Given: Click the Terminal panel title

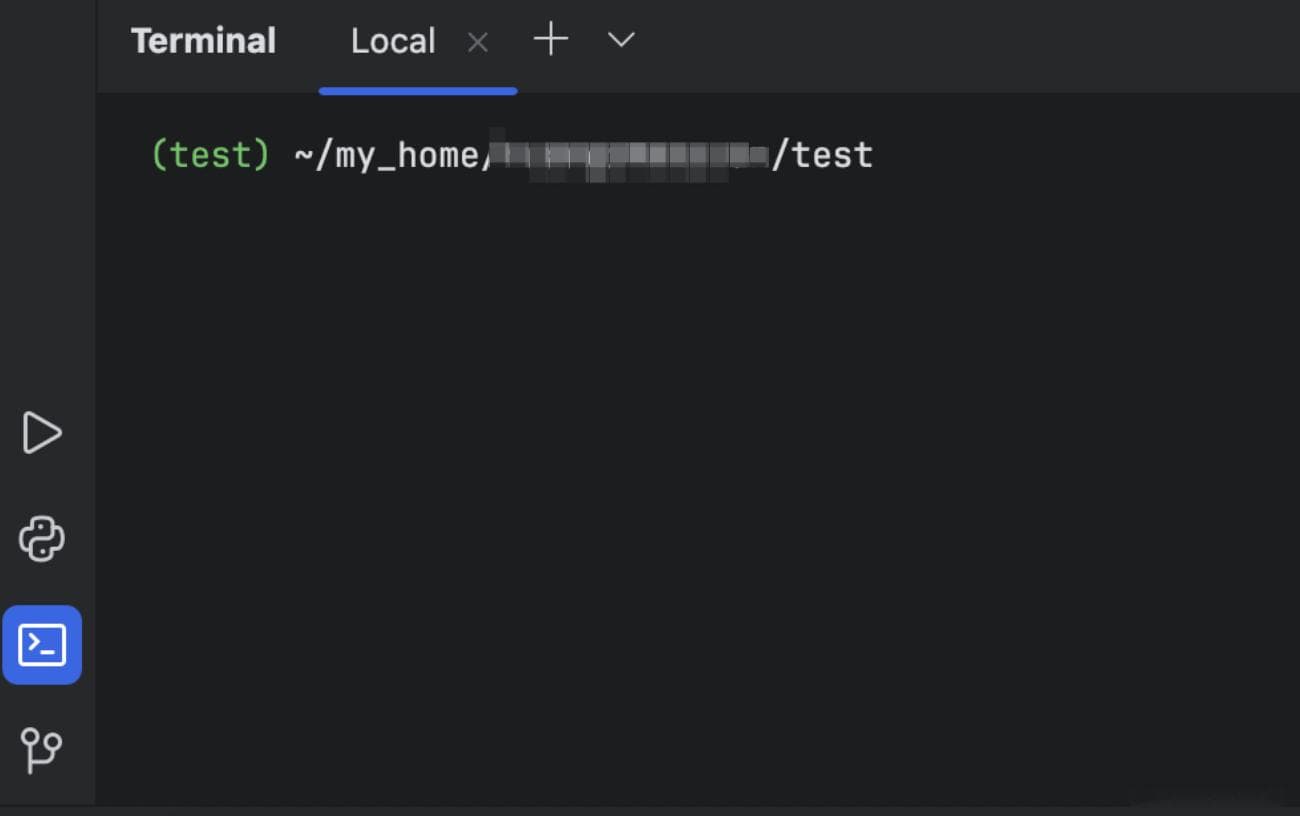Looking at the screenshot, I should coord(203,41).
